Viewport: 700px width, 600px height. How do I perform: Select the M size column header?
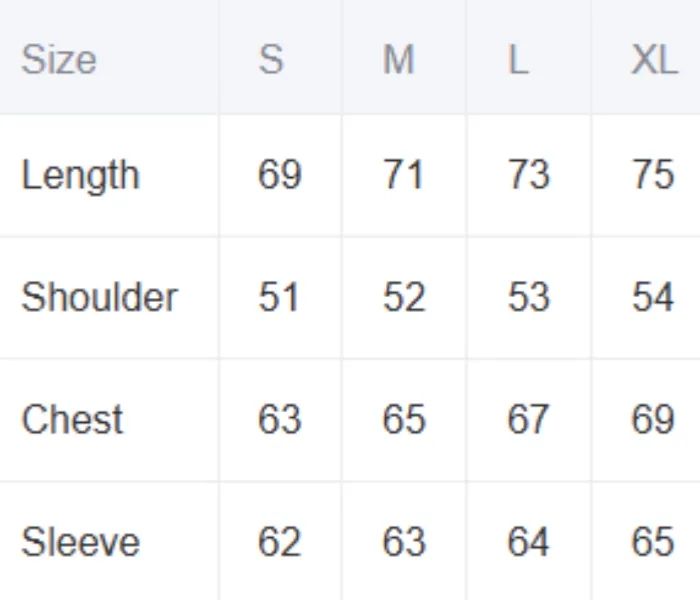click(398, 60)
